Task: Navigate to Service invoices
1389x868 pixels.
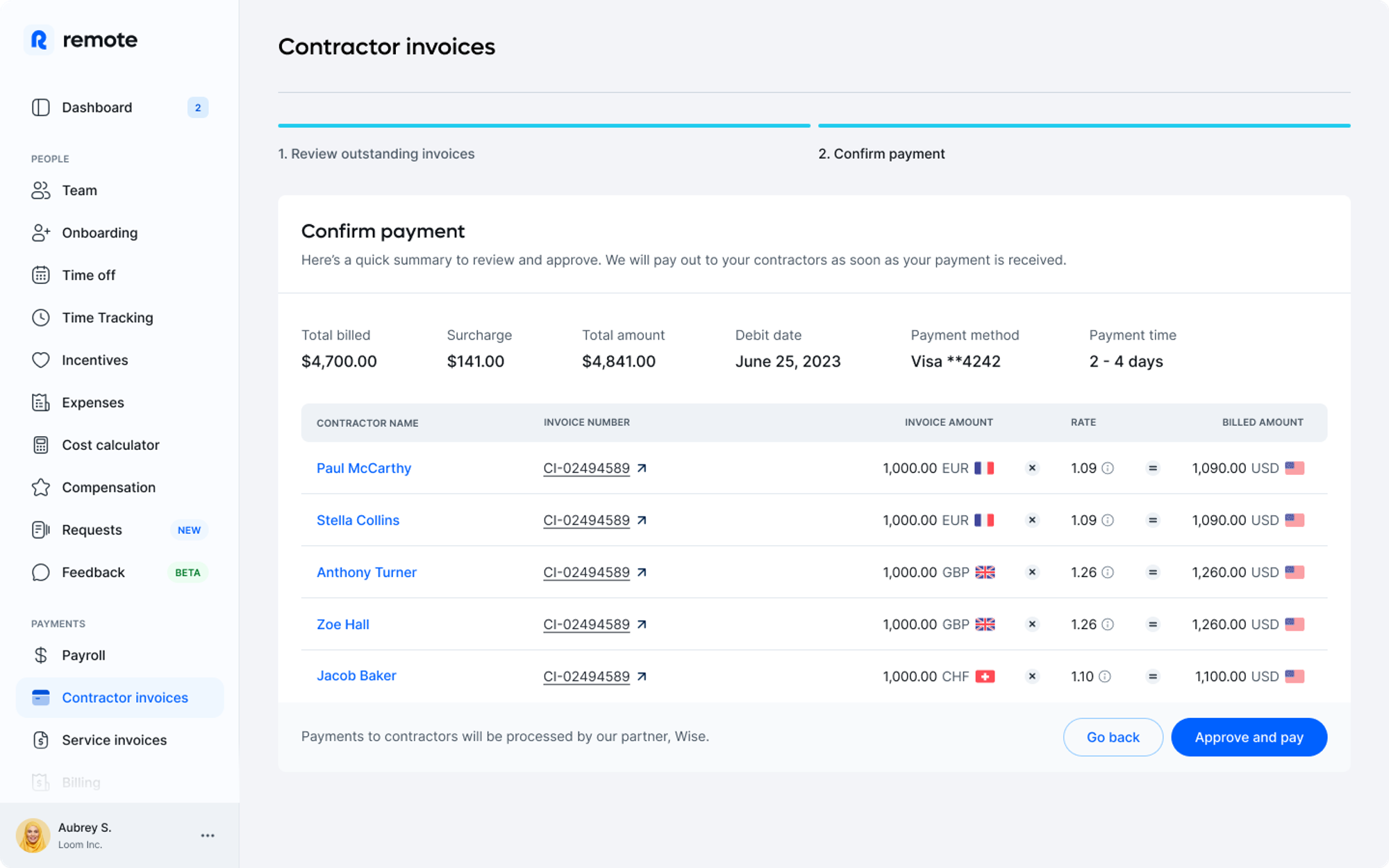Action: [114, 740]
